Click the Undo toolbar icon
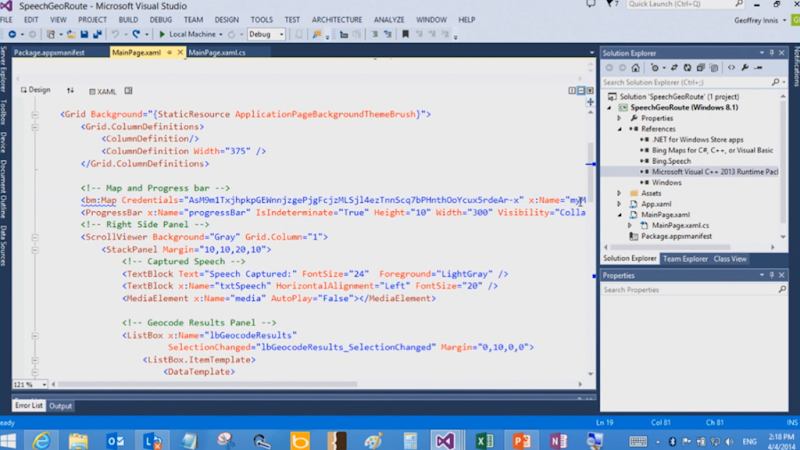 [x=115, y=34]
